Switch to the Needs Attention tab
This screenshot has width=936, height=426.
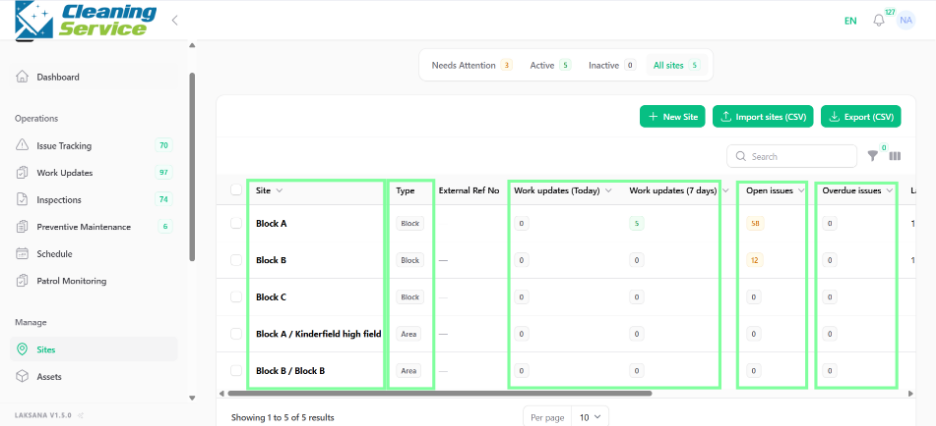472,65
